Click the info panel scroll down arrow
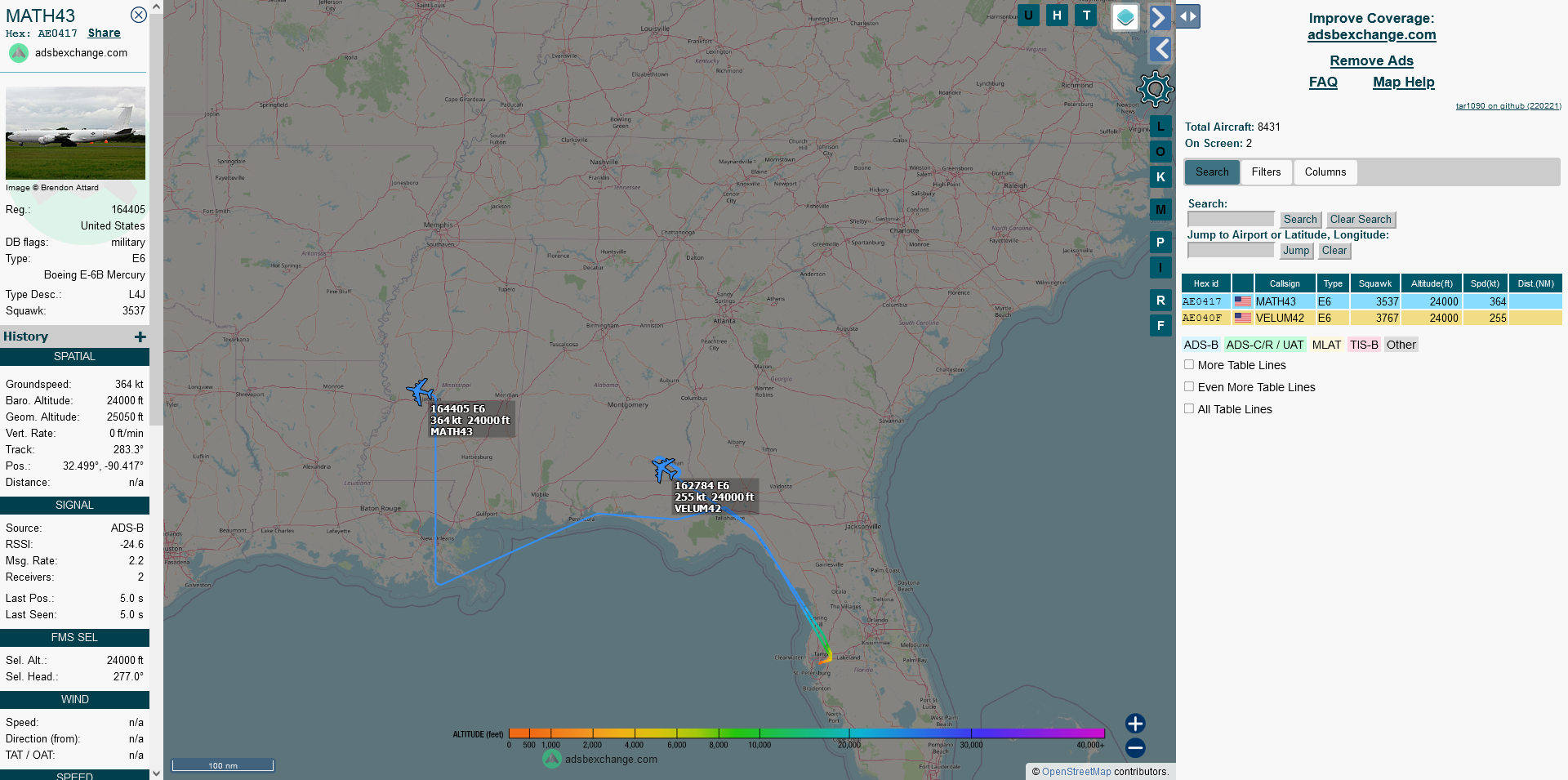 pyautogui.click(x=156, y=773)
